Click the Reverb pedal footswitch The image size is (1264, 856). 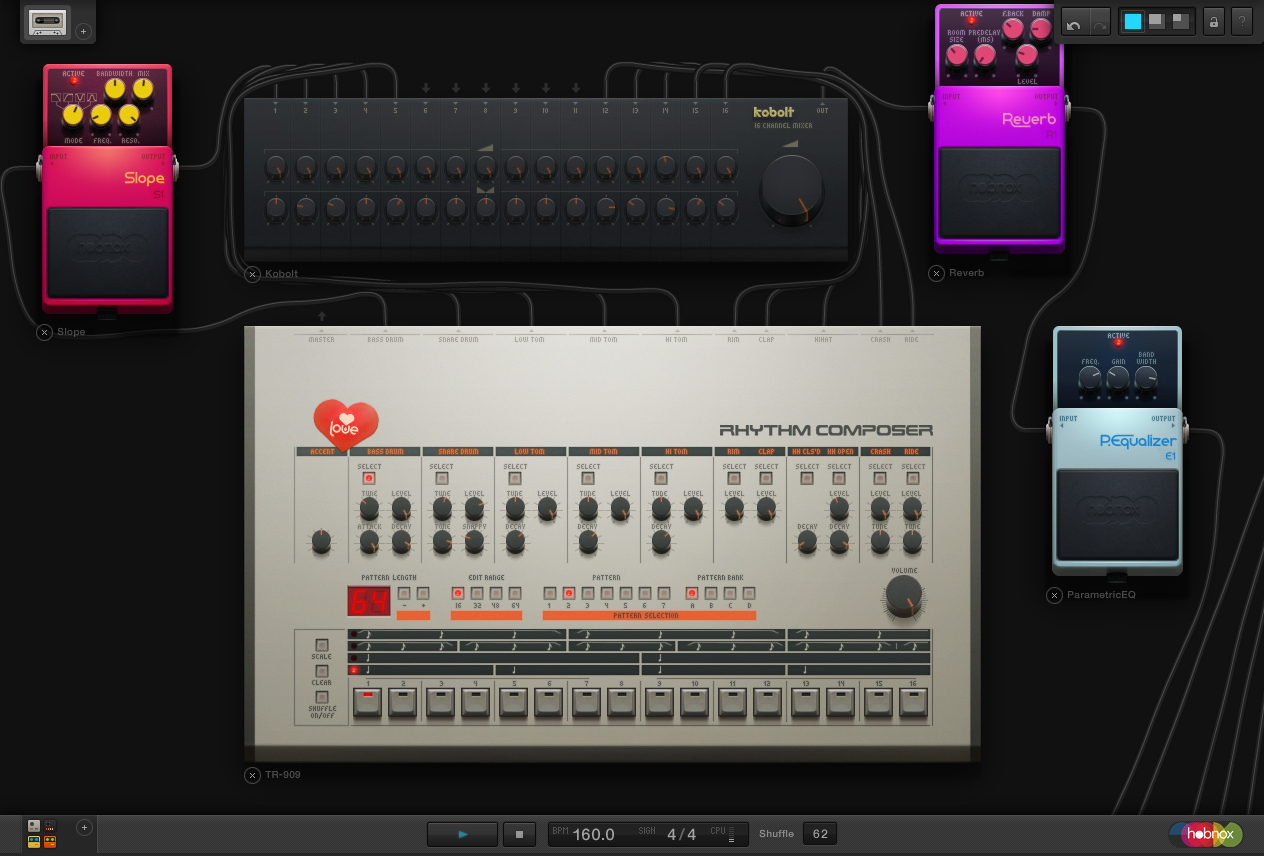[x=999, y=193]
